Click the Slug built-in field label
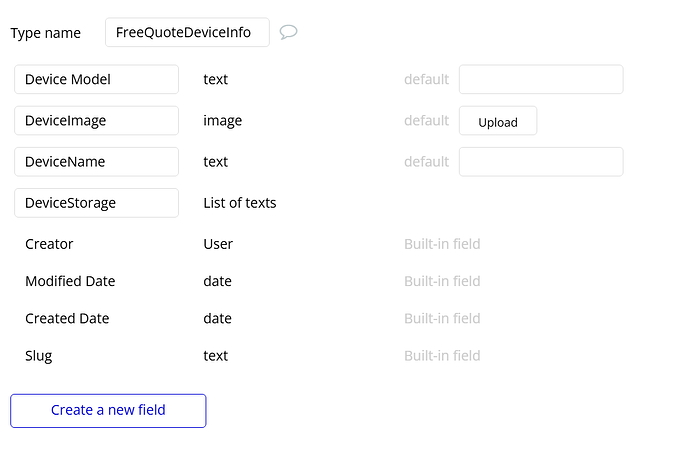 point(39,355)
